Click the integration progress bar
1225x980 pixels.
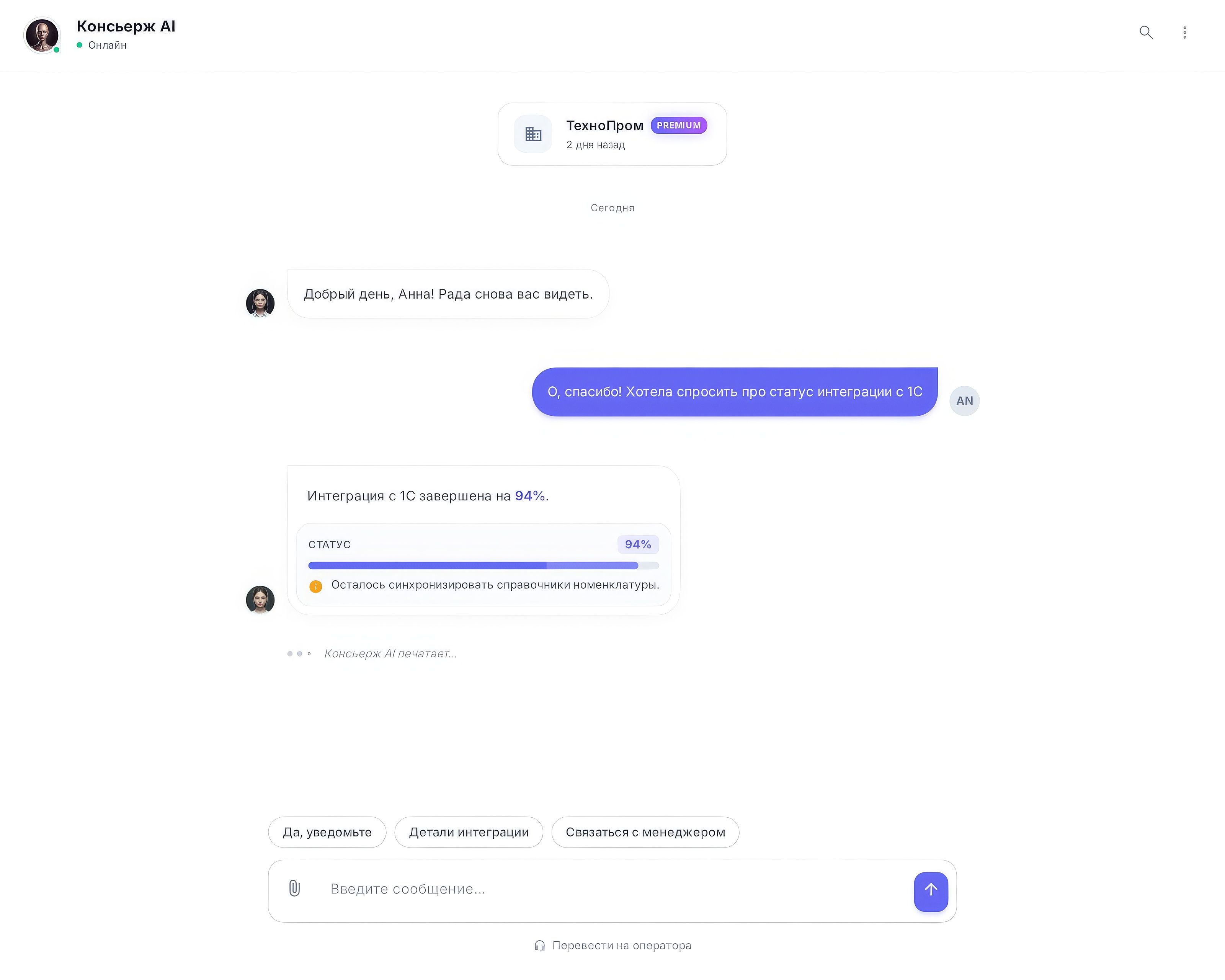tap(483, 565)
